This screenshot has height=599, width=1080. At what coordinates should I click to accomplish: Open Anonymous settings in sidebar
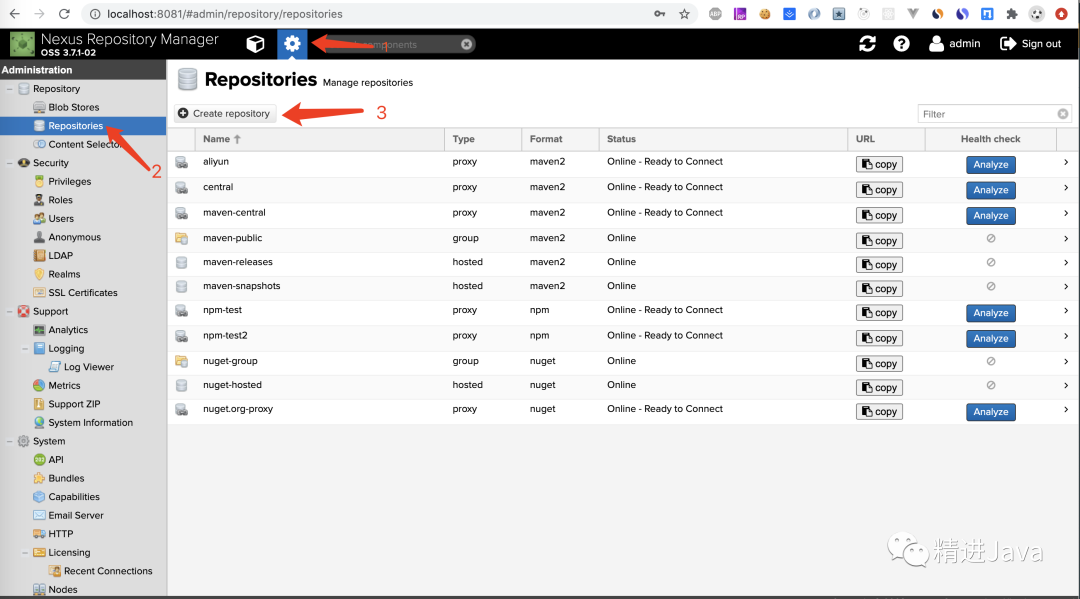[74, 238]
